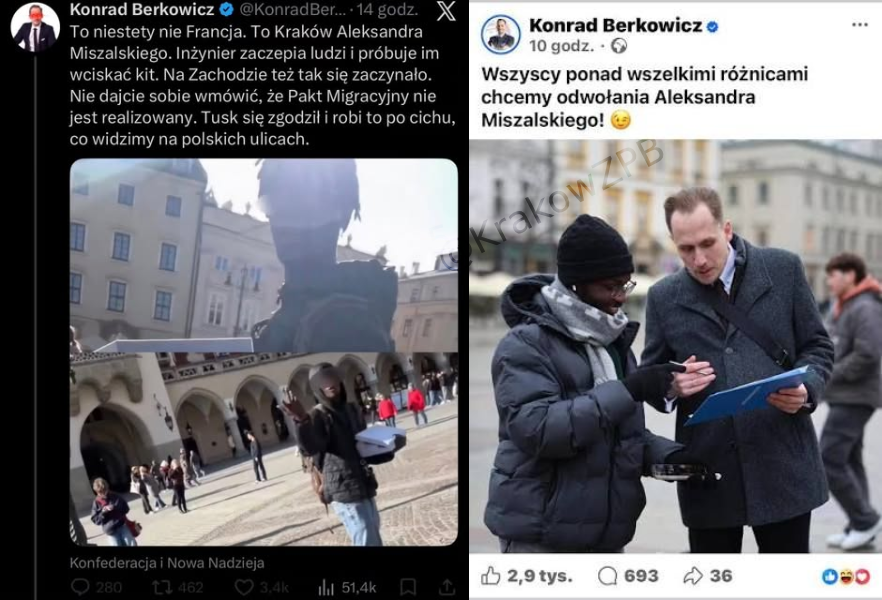The height and width of the screenshot is (600, 882).
Task: Open the Facebook post photo
Action: point(676,346)
